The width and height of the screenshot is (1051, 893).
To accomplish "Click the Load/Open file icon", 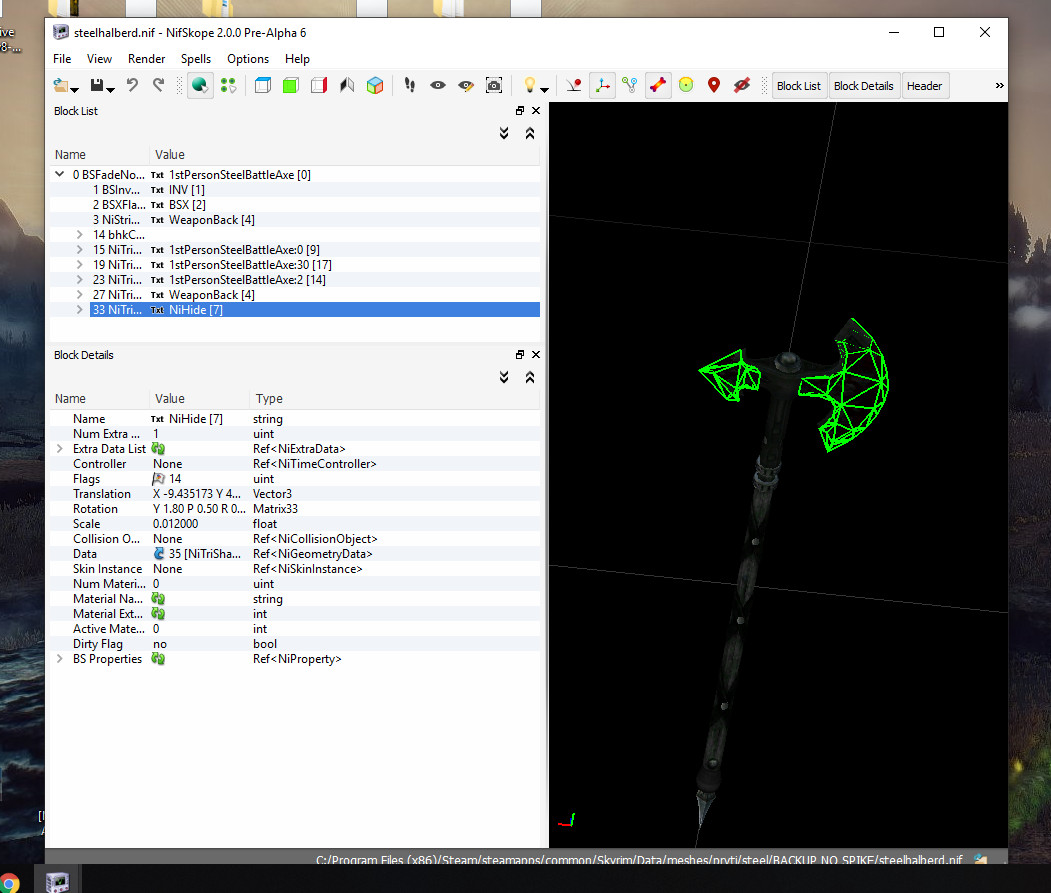I will coord(60,85).
